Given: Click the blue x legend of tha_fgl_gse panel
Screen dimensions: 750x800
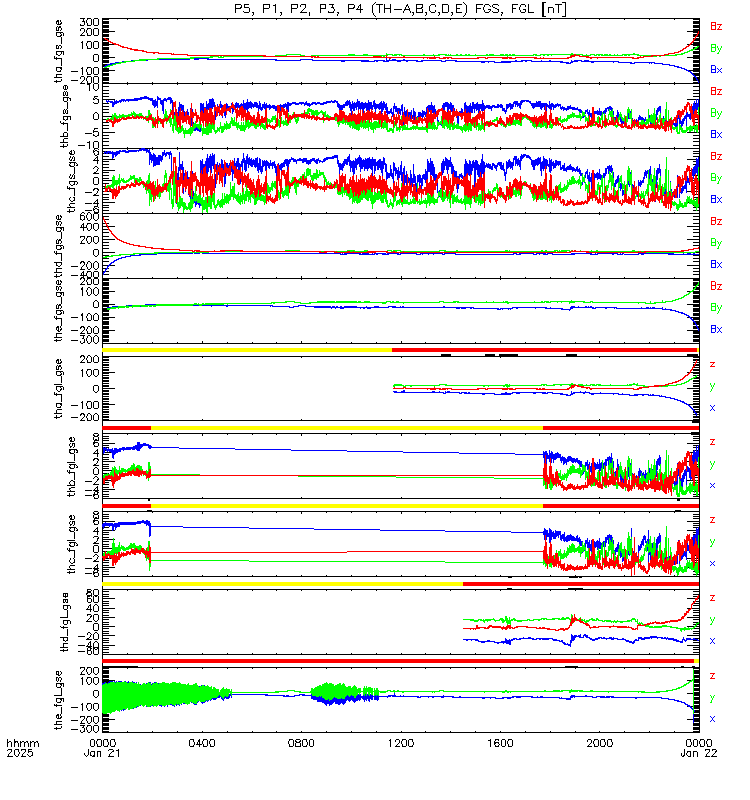Looking at the screenshot, I should pyautogui.click(x=712, y=408).
